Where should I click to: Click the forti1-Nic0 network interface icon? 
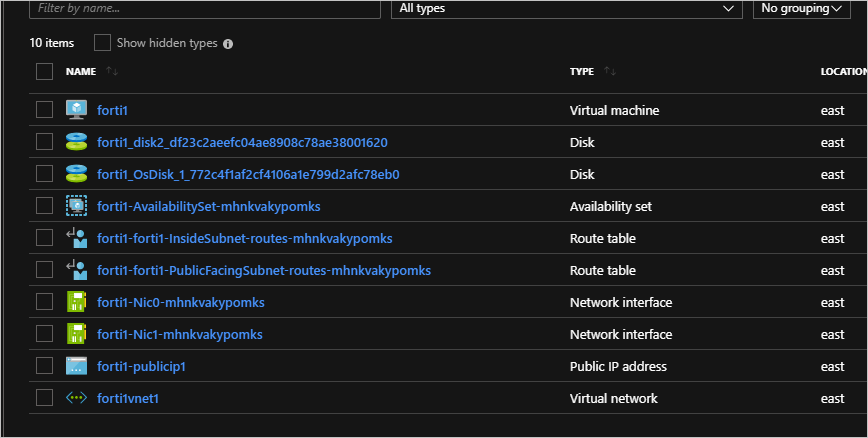point(77,302)
